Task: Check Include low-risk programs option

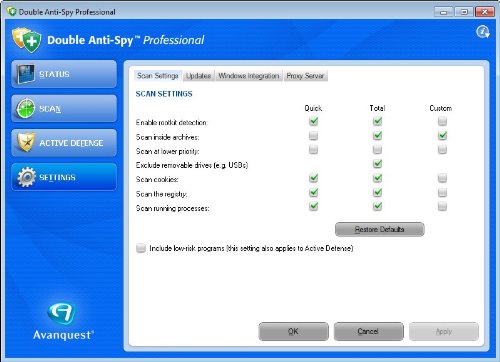Action: pos(141,248)
